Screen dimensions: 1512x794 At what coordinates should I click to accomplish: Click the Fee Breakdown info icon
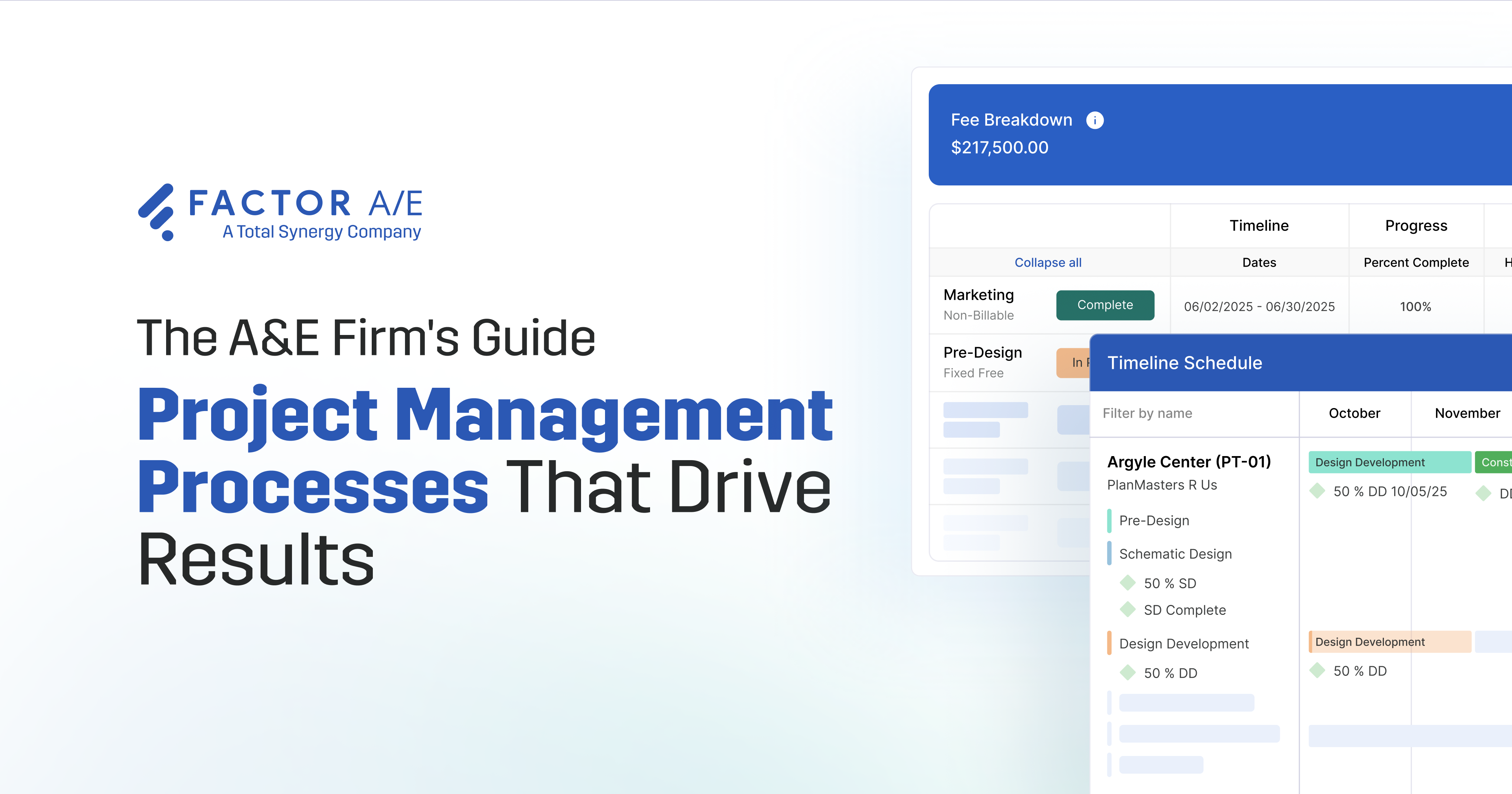pyautogui.click(x=1095, y=120)
